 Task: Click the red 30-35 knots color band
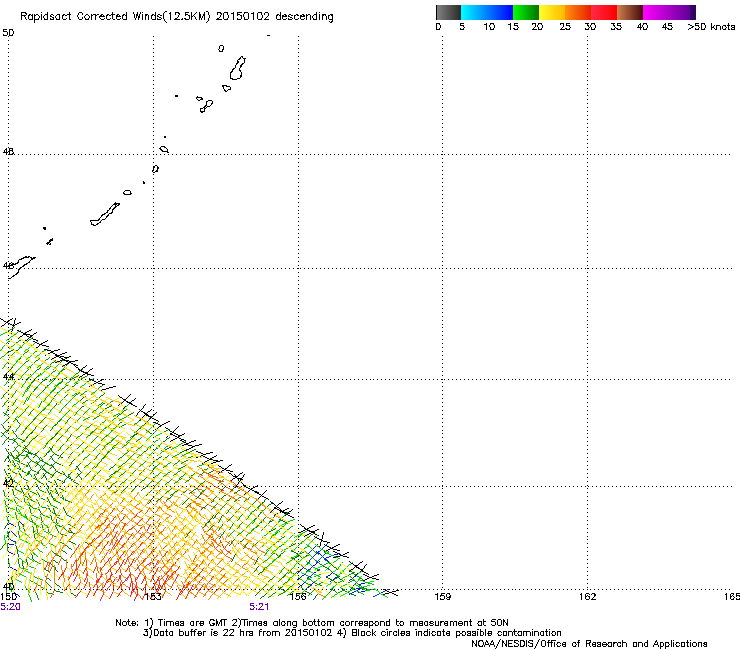click(604, 12)
